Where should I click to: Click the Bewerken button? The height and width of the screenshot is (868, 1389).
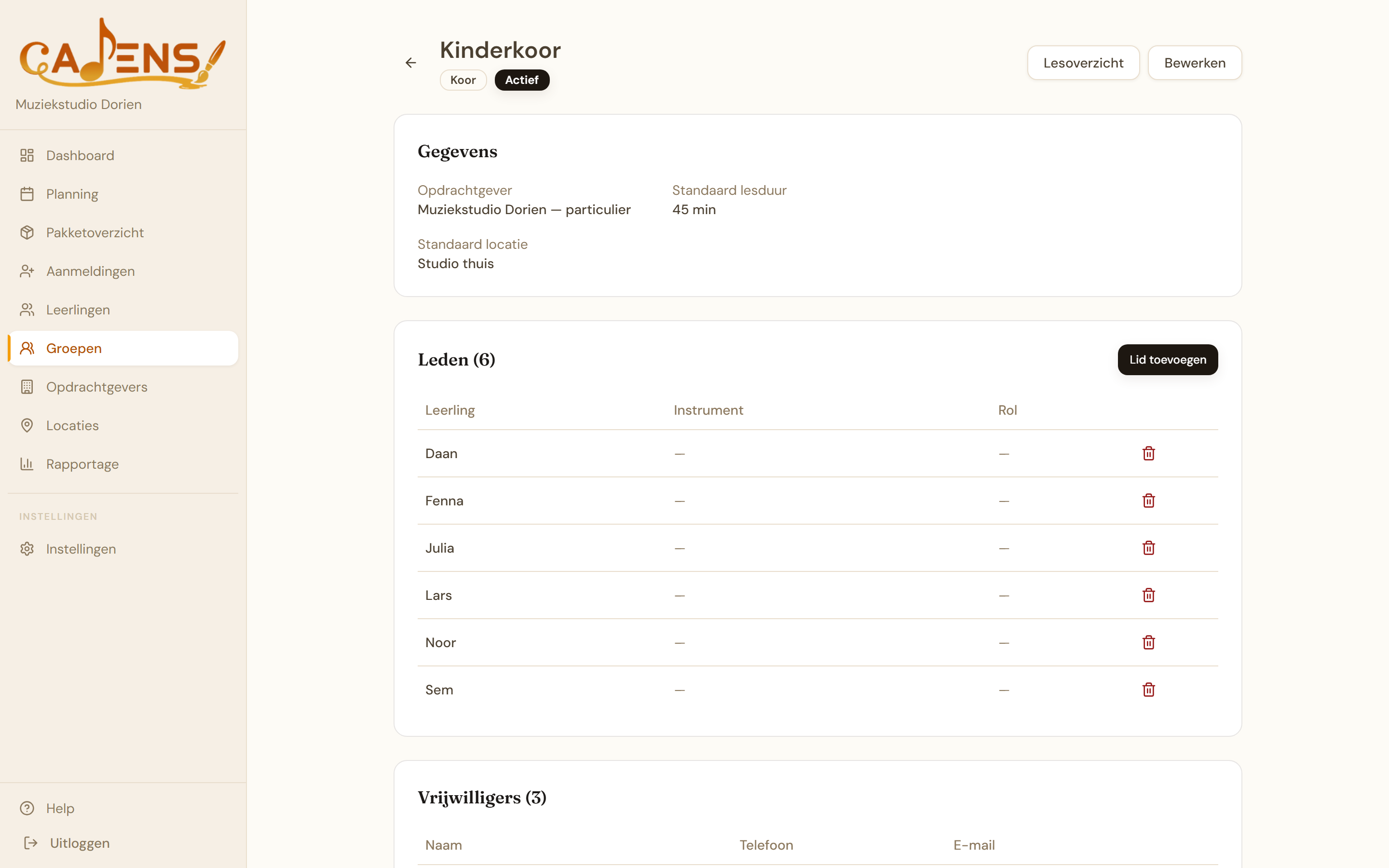pos(1195,63)
